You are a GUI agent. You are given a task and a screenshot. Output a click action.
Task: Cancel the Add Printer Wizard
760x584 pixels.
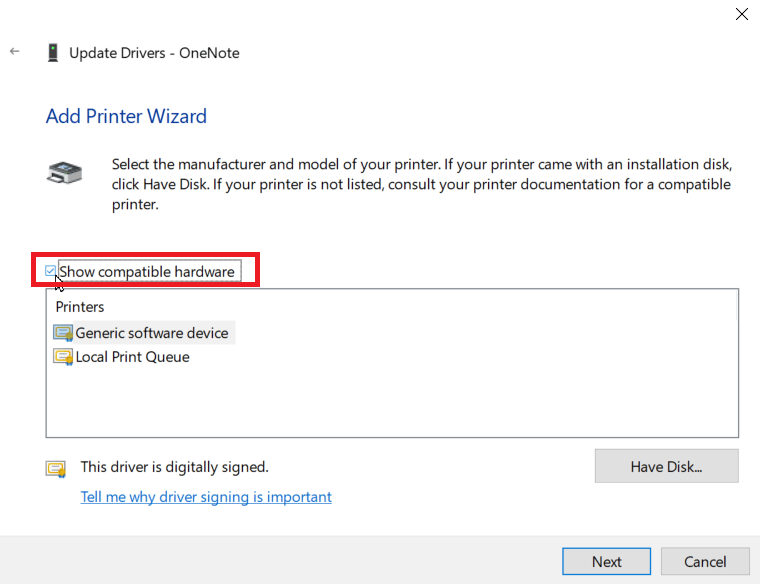(705, 561)
